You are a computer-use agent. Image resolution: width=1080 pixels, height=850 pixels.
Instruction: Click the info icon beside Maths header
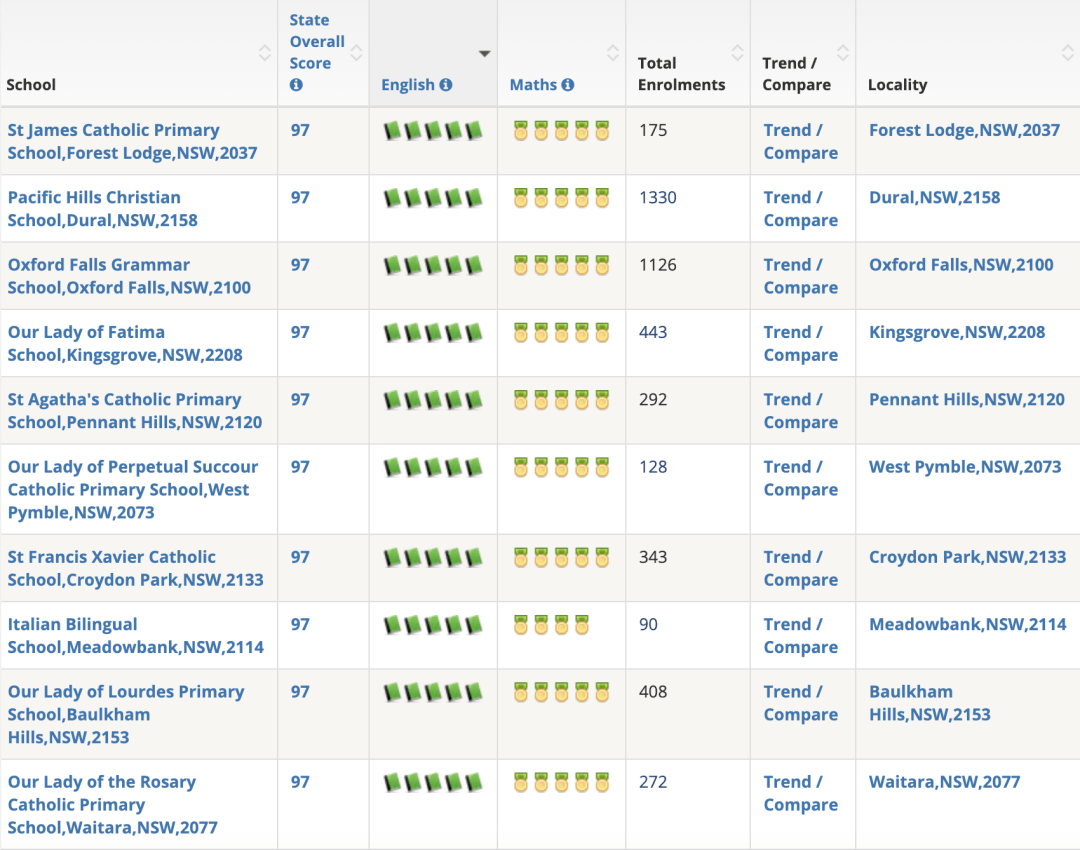[x=568, y=85]
